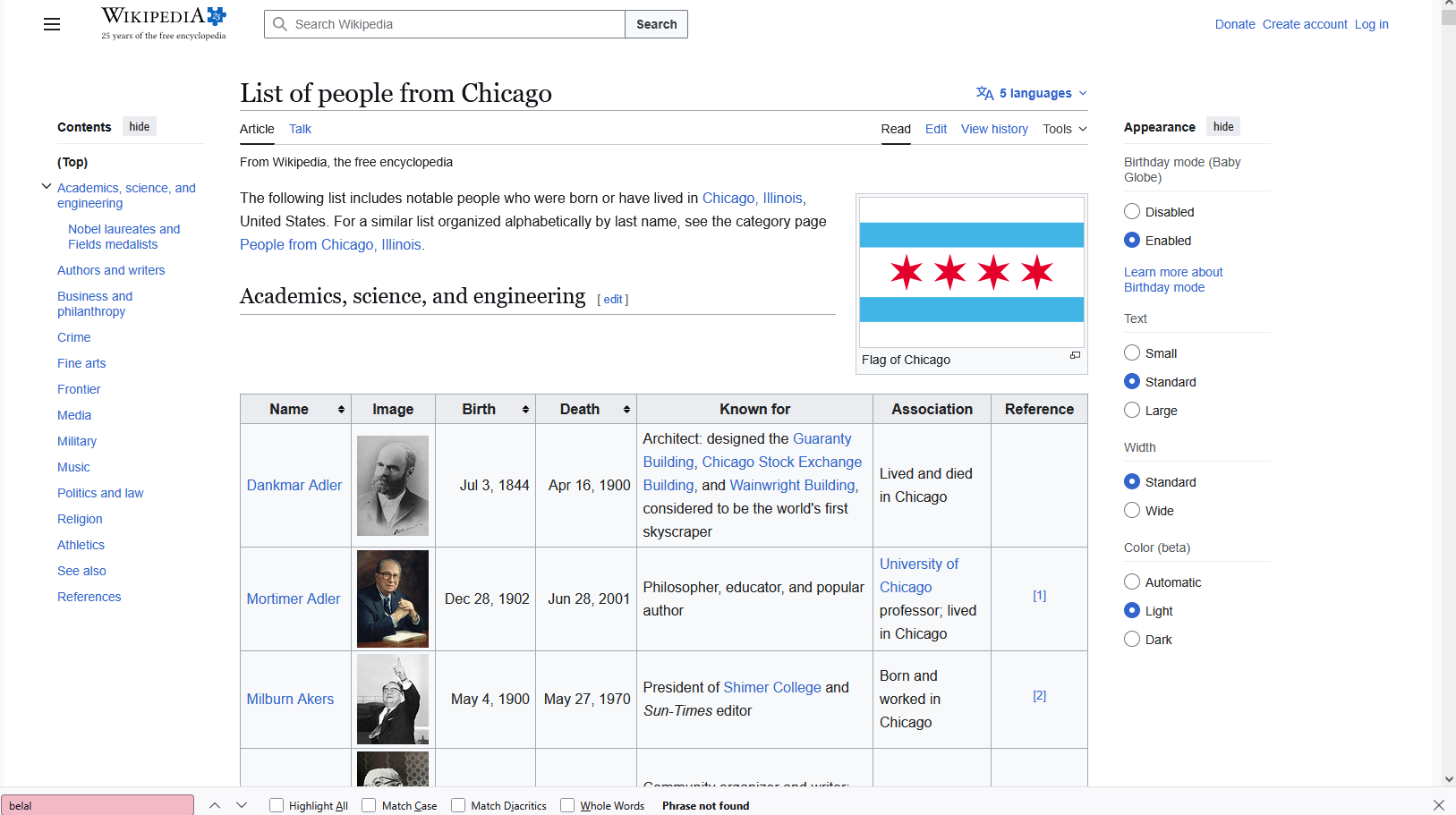
Task: Sort table by Death column arrows
Action: click(x=626, y=410)
